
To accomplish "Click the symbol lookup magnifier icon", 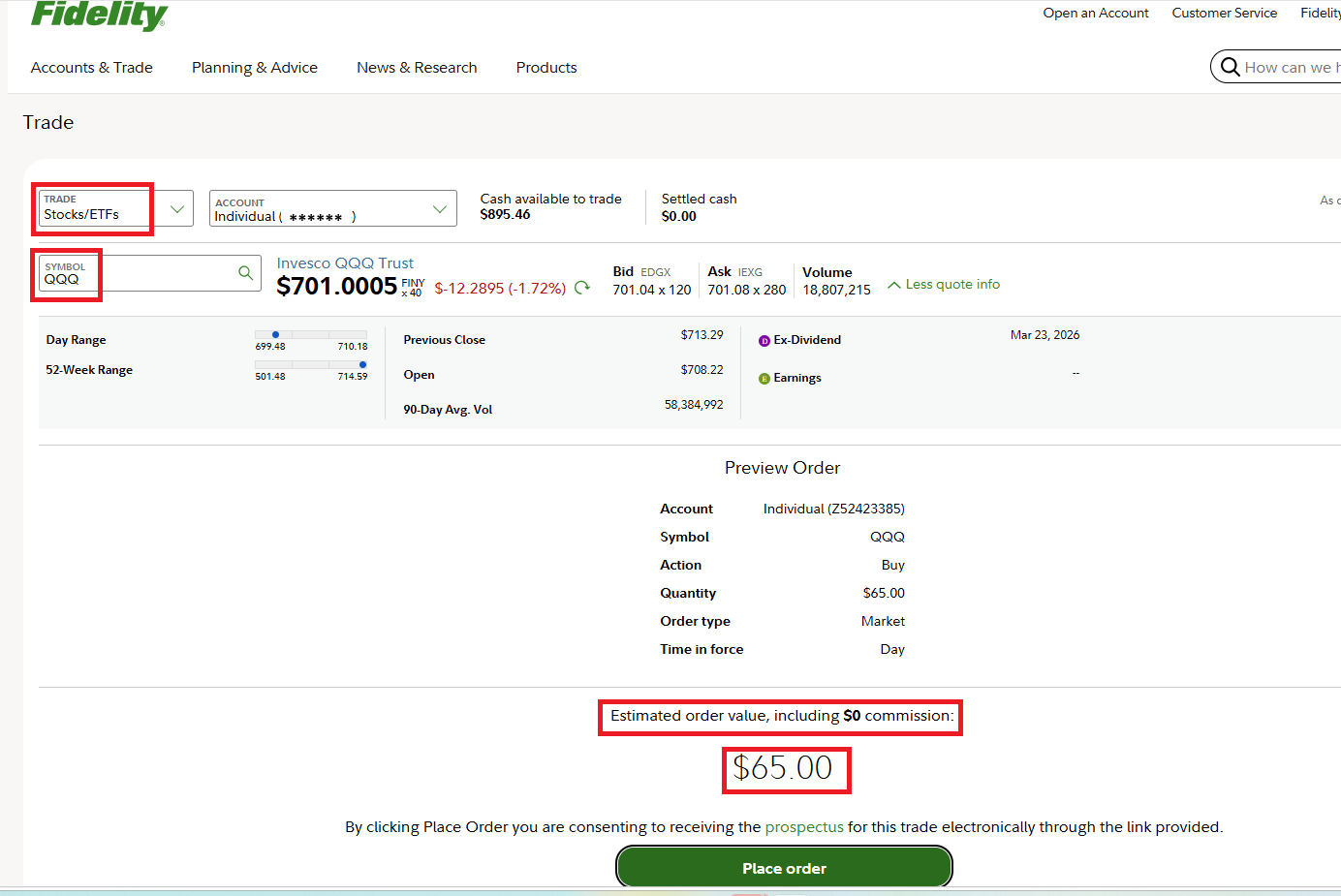I will 246,273.
